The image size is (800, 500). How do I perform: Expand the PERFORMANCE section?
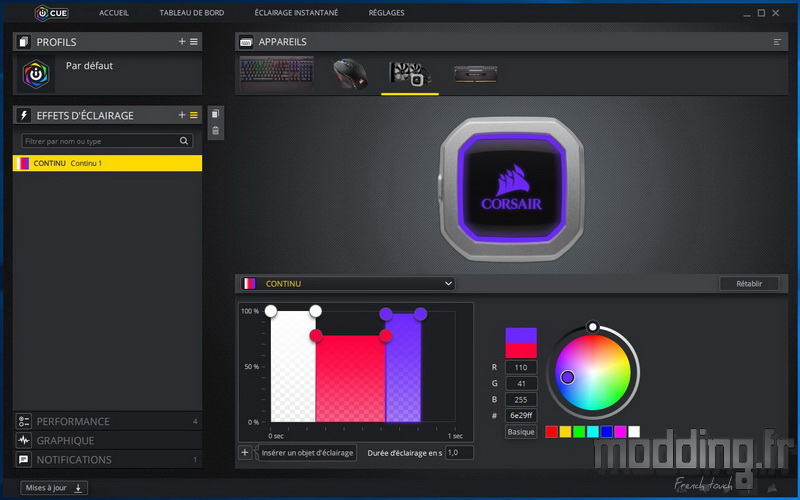pyautogui.click(x=107, y=421)
